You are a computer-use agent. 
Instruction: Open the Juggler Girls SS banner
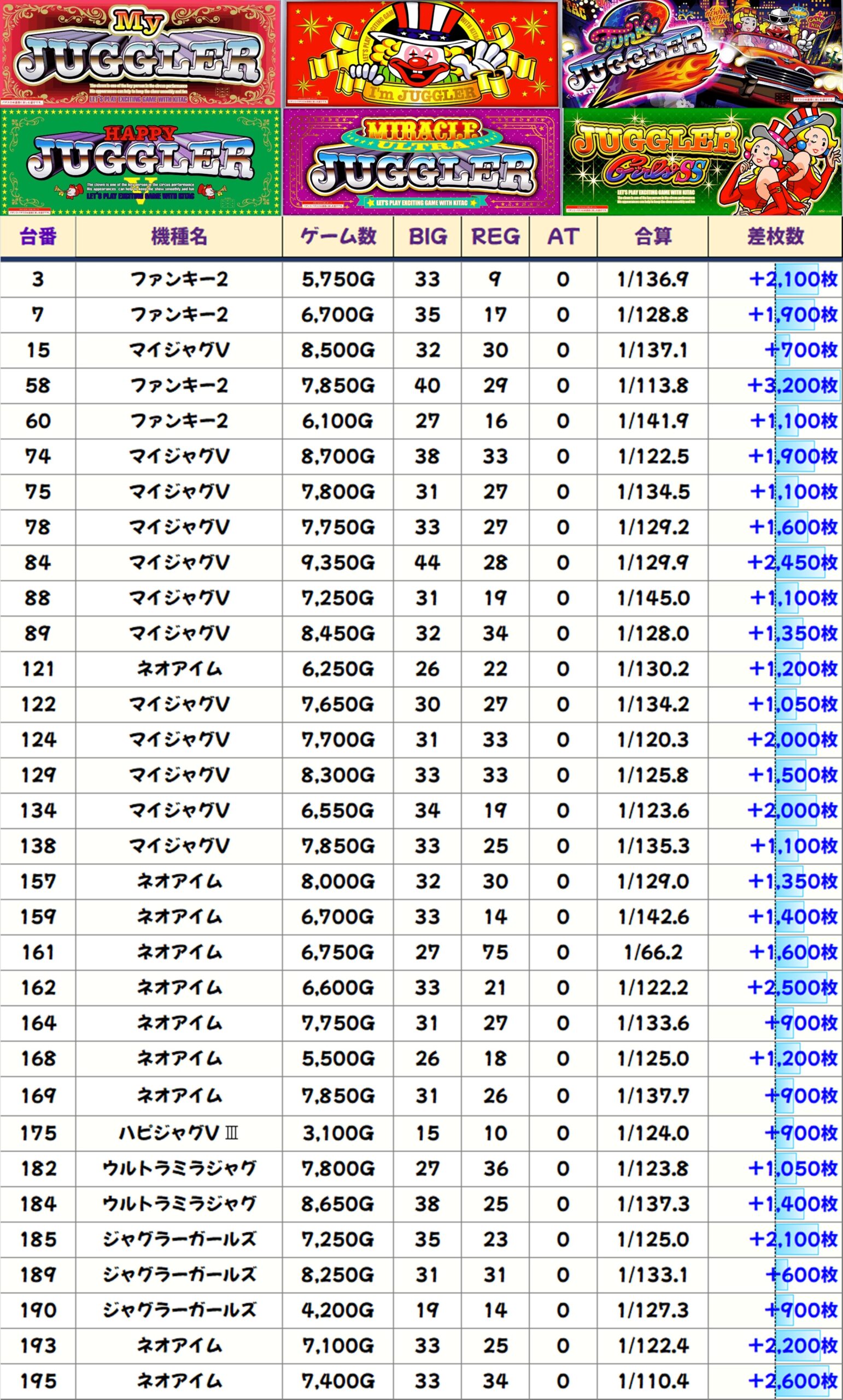pyautogui.click(x=702, y=162)
